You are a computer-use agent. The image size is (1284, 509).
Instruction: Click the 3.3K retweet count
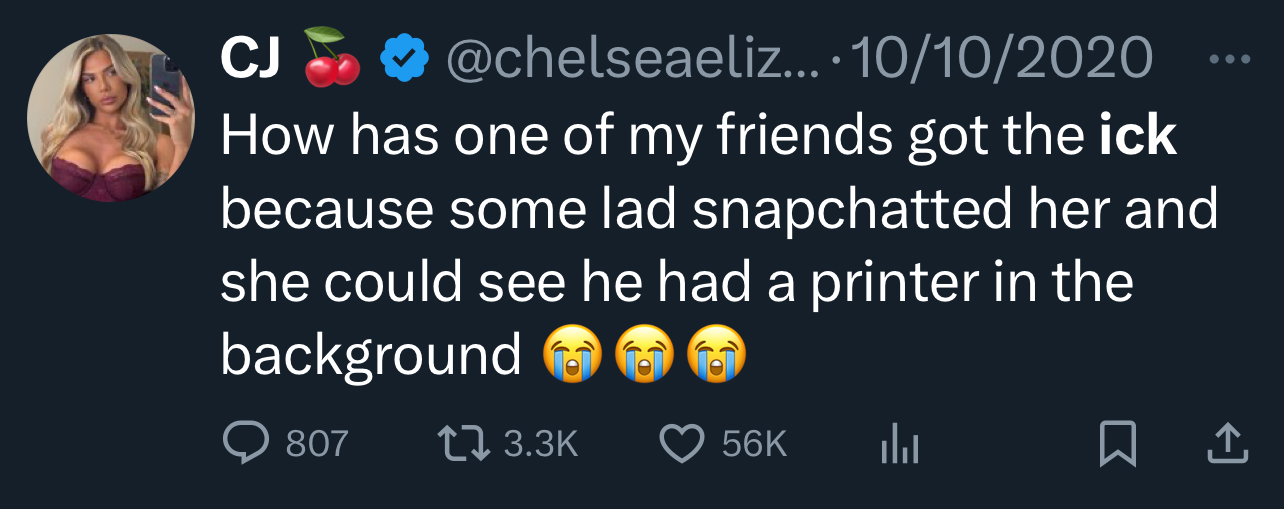click(541, 444)
